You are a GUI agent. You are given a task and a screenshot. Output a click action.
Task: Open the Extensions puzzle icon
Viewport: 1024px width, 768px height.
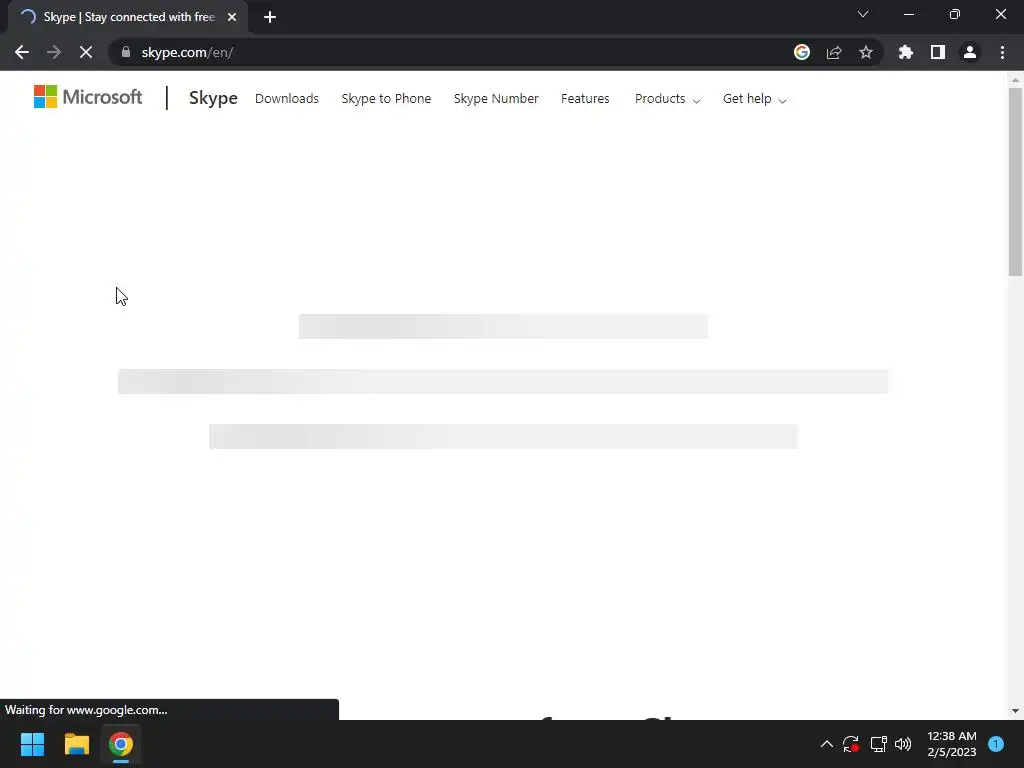(906, 52)
